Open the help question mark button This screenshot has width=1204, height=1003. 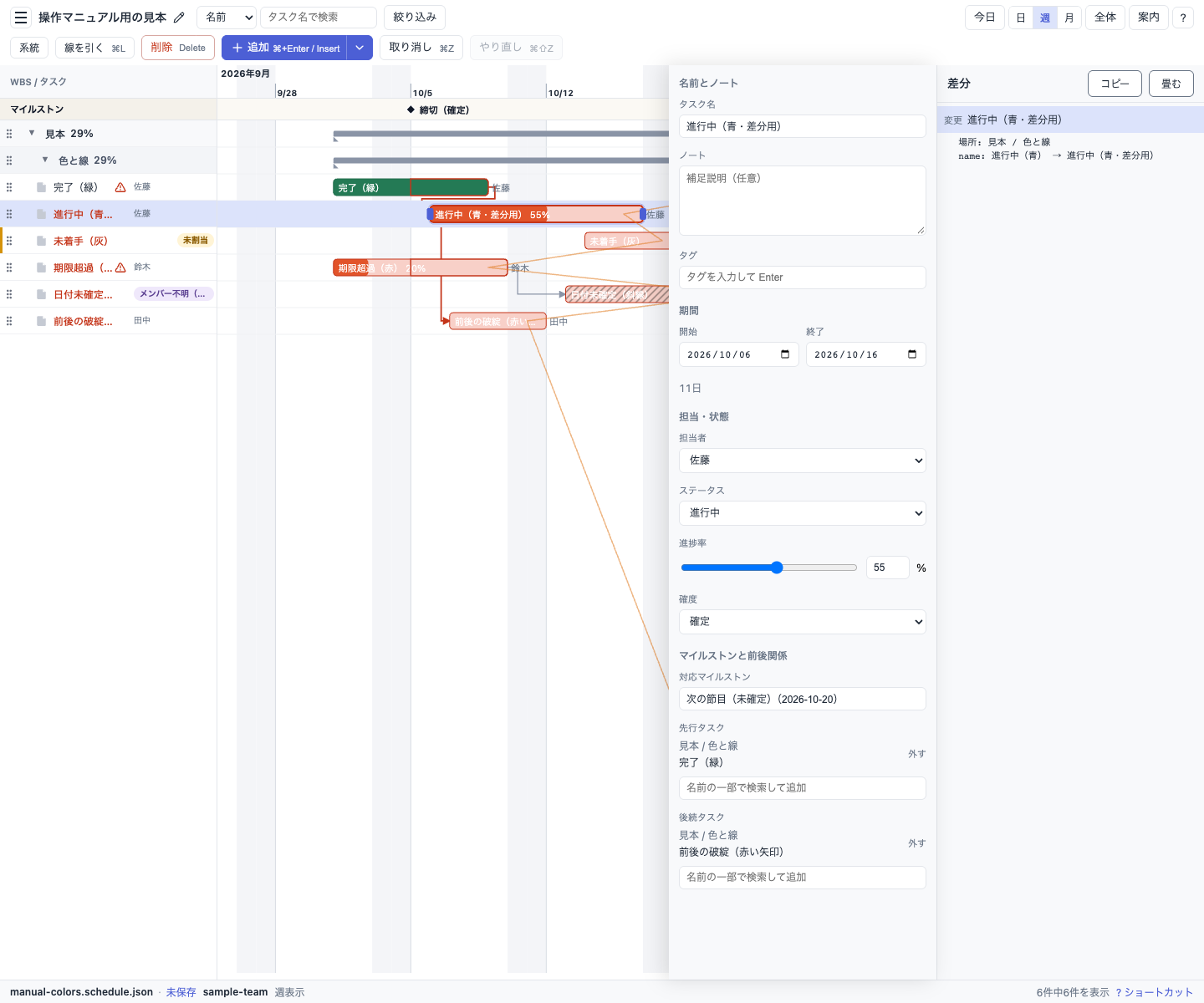[x=1183, y=18]
